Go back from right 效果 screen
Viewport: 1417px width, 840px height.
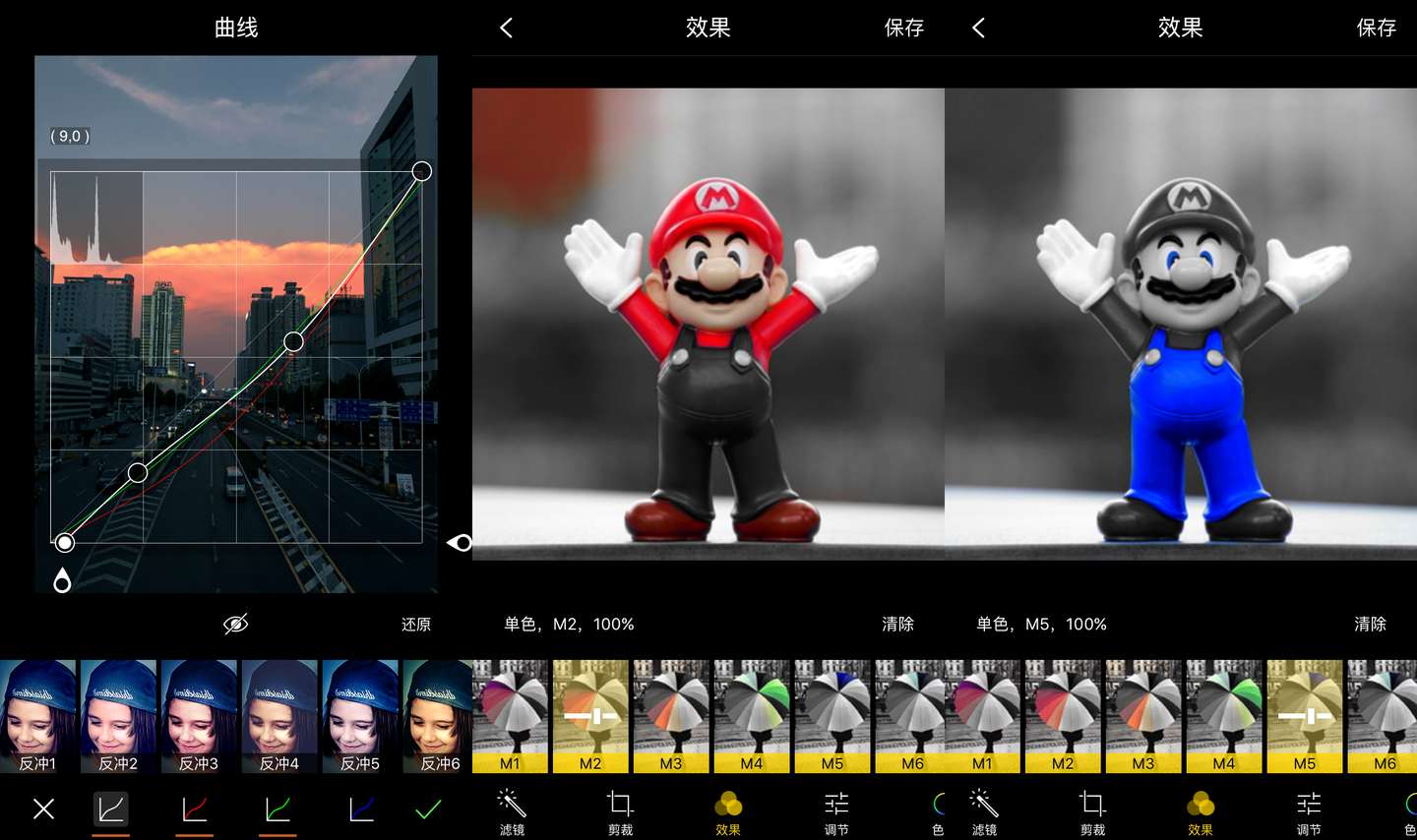tap(978, 28)
